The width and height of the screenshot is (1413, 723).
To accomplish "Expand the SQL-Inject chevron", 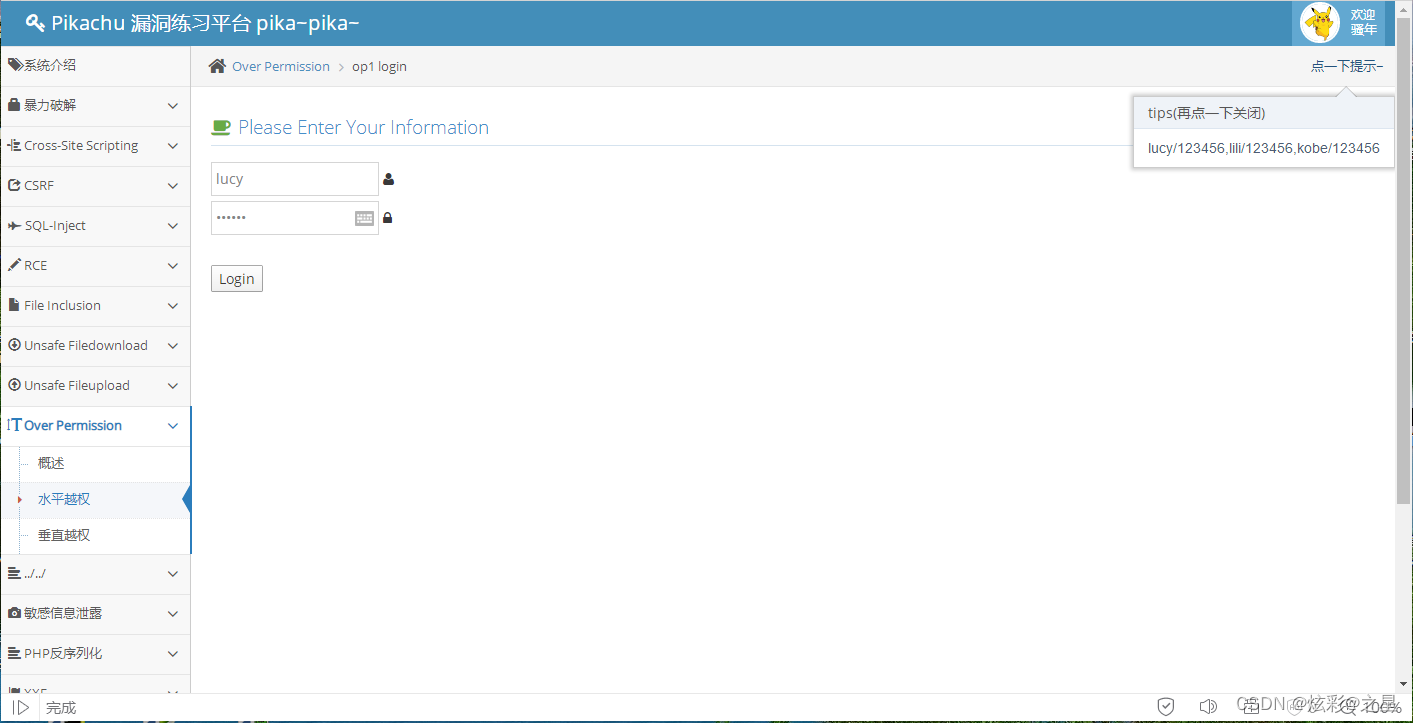I will [x=173, y=226].
